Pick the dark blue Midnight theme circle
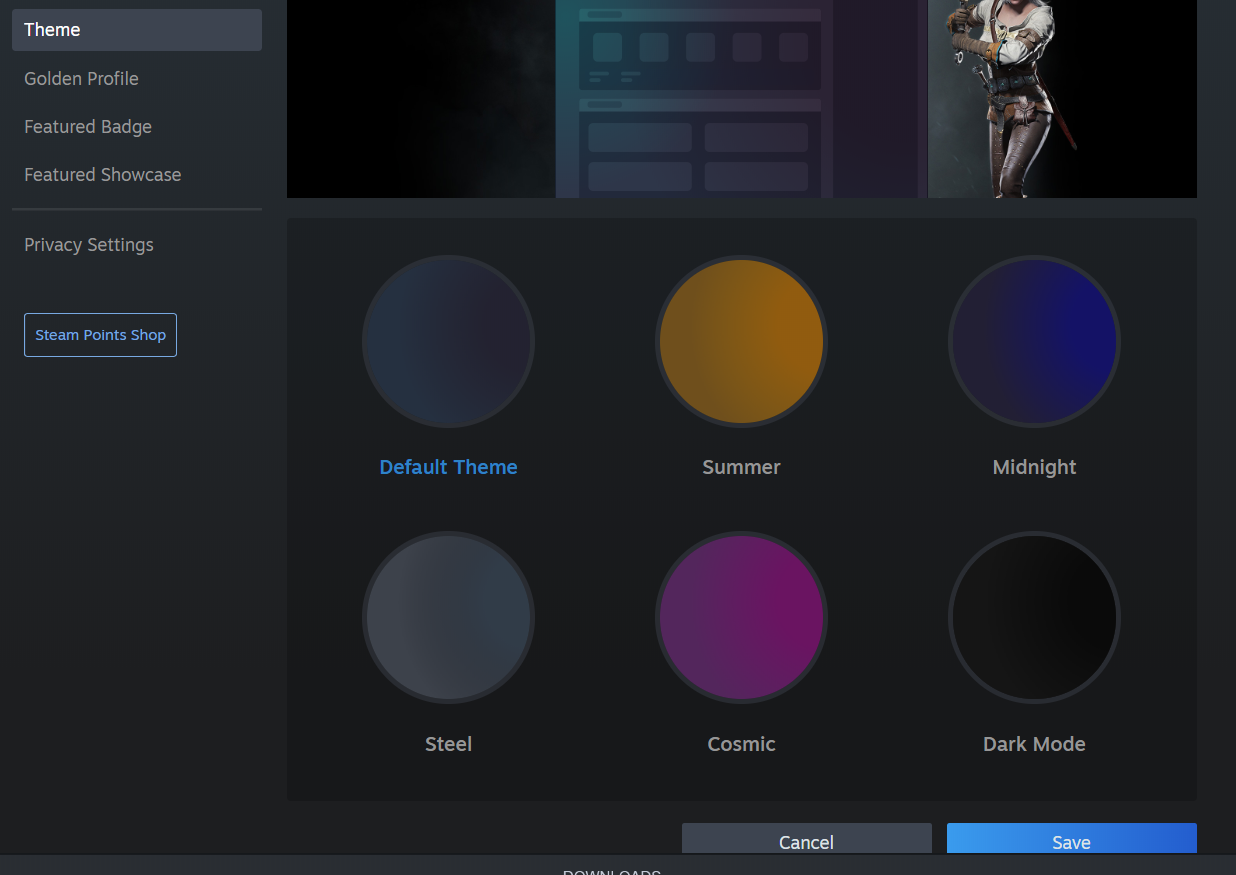 click(1034, 342)
